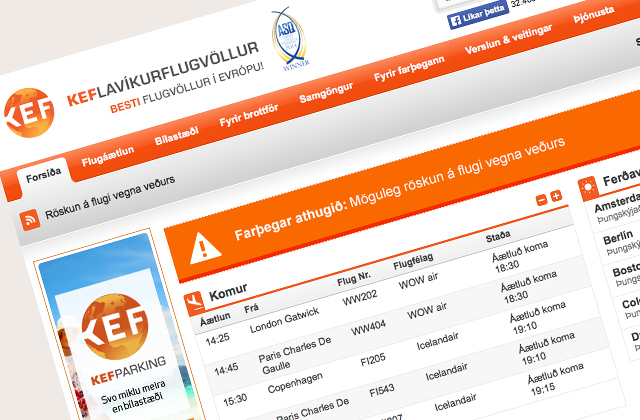
Task: Select 'Paris Charles De Gaulle' at 14:45
Action: click(295, 354)
